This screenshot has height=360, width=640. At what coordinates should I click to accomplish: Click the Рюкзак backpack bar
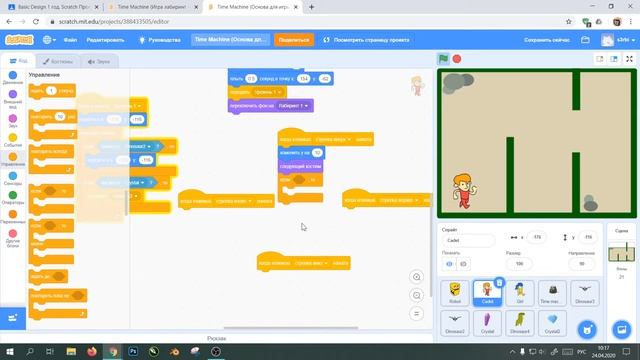pyautogui.click(x=216, y=338)
